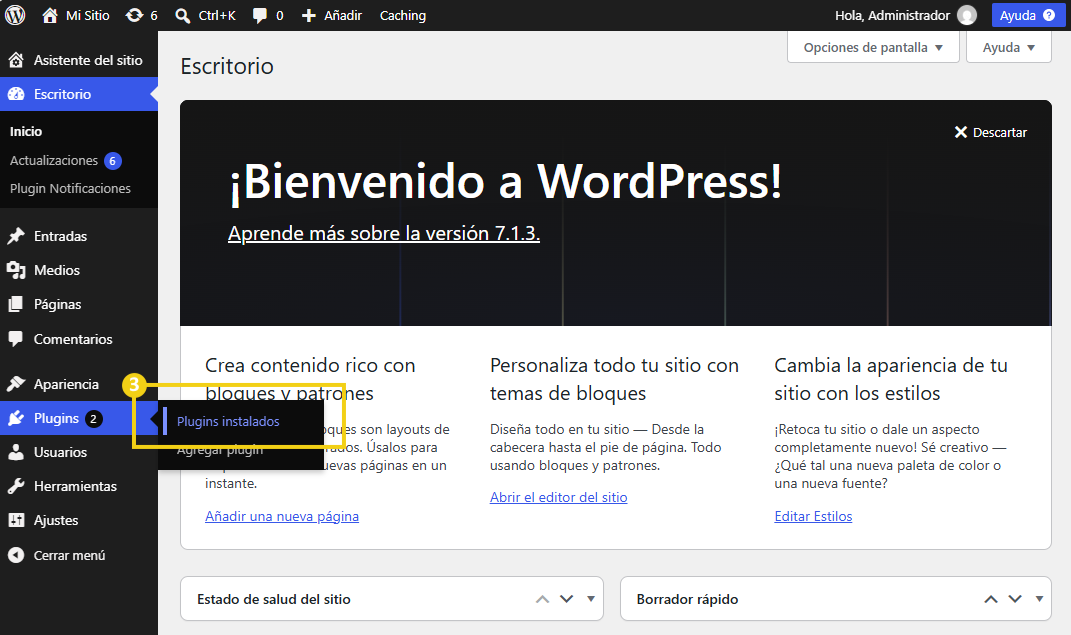Click the Administrador avatar icon
The width and height of the screenshot is (1071, 635).
click(966, 15)
